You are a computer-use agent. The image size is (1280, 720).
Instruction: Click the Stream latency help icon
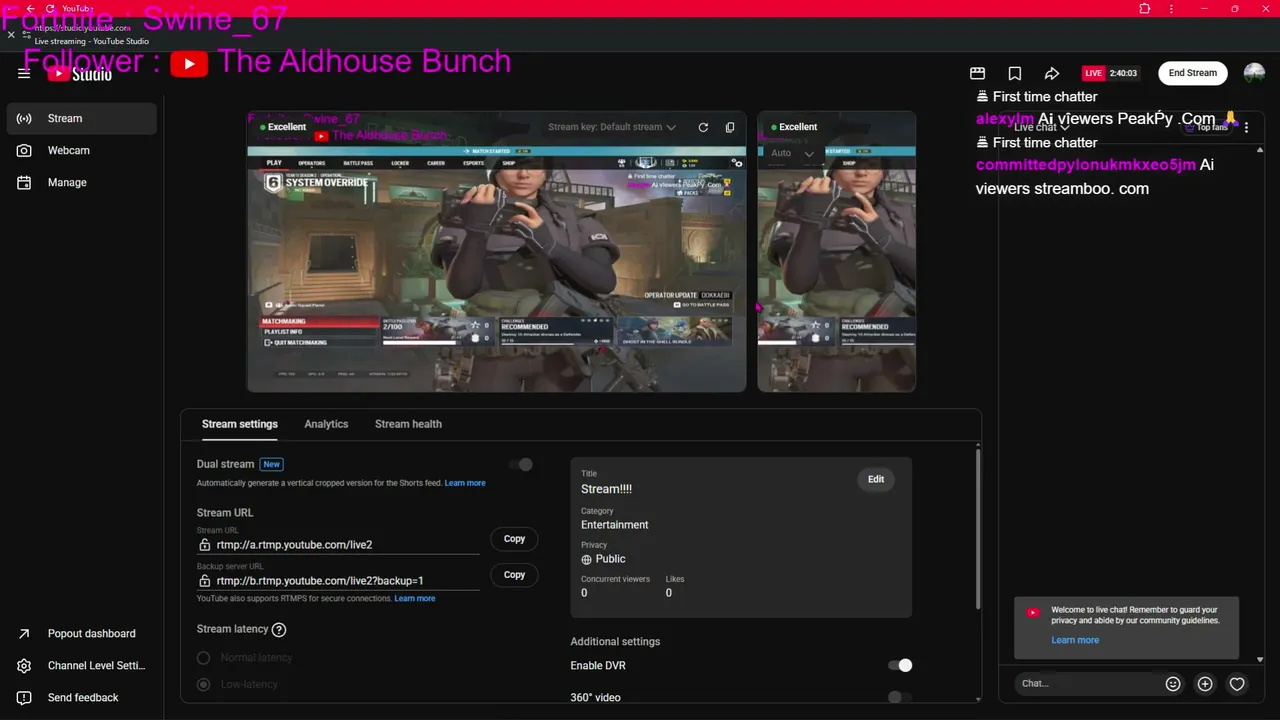(x=279, y=630)
